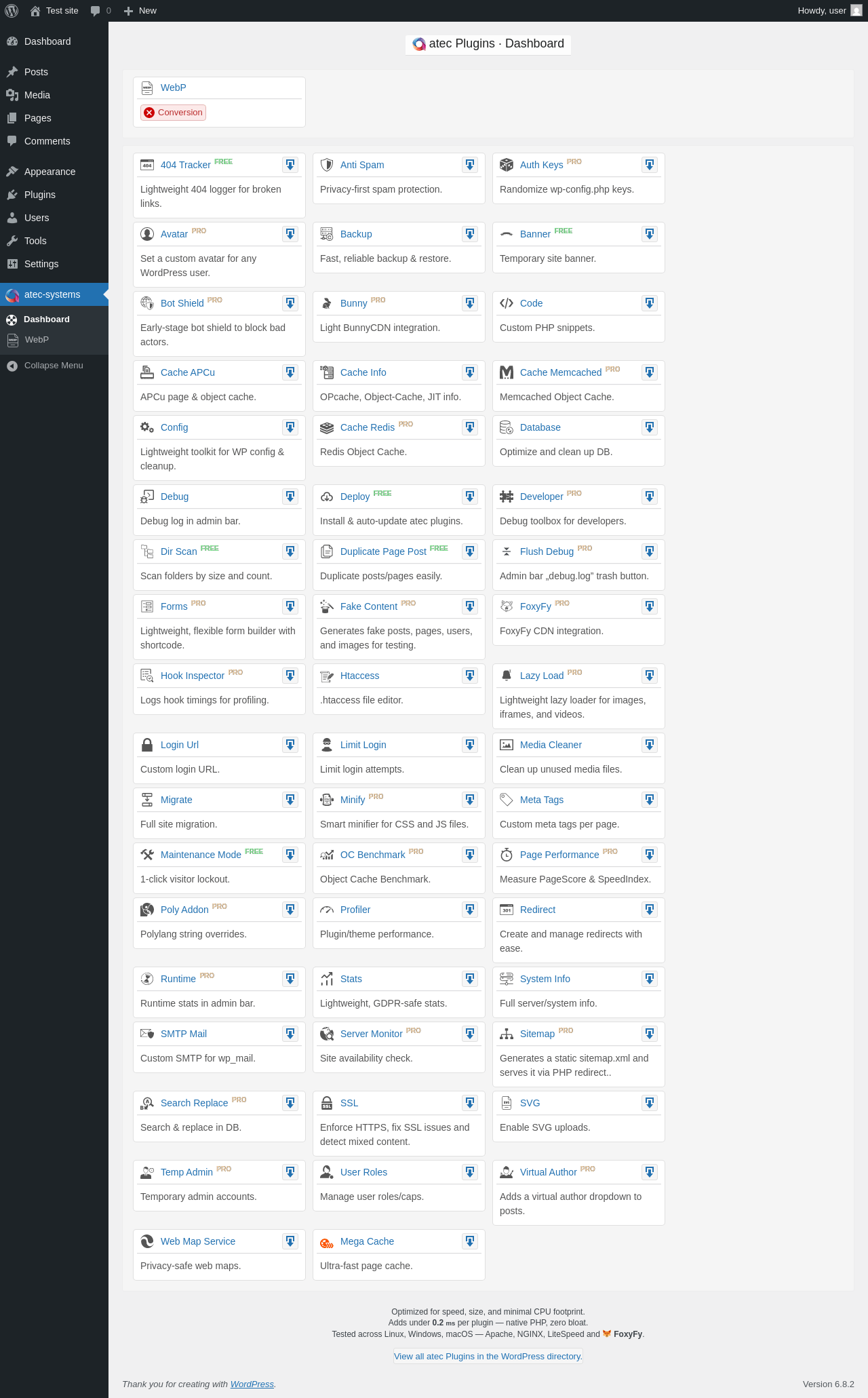The image size is (868, 1398).
Task: Click the install icon for SSL
Action: click(x=470, y=1103)
